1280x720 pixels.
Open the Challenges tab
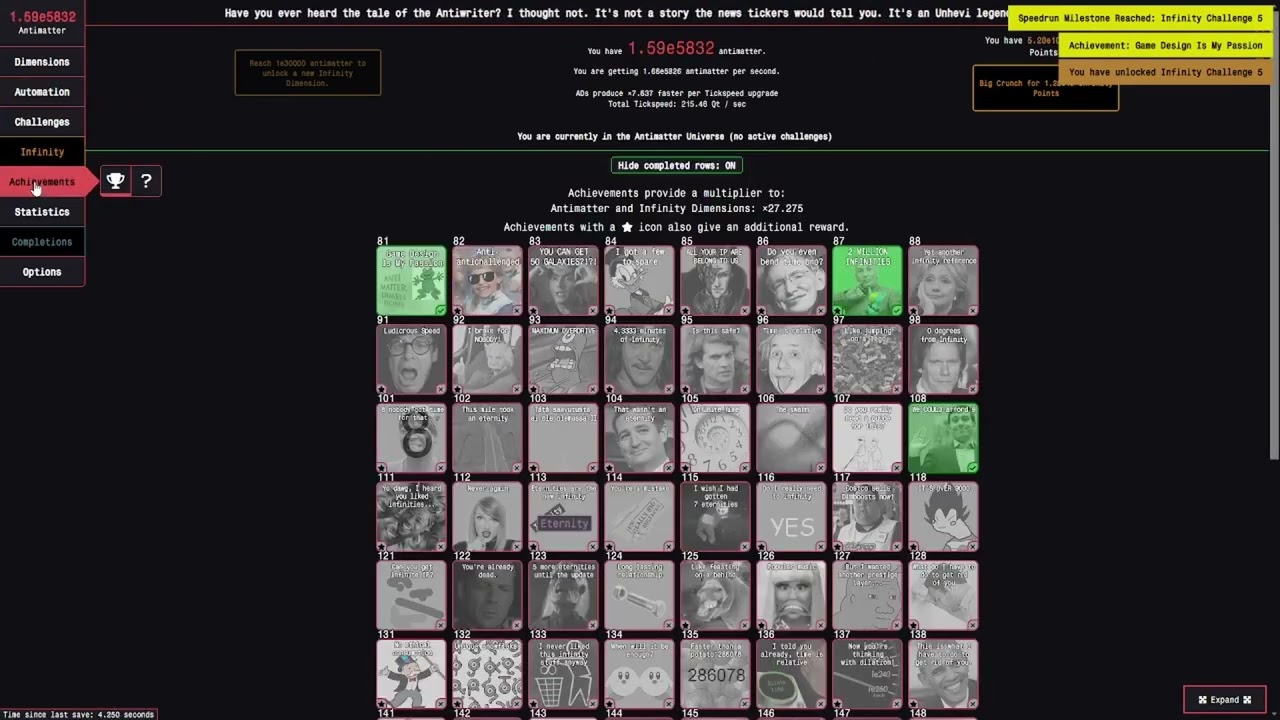(x=42, y=122)
